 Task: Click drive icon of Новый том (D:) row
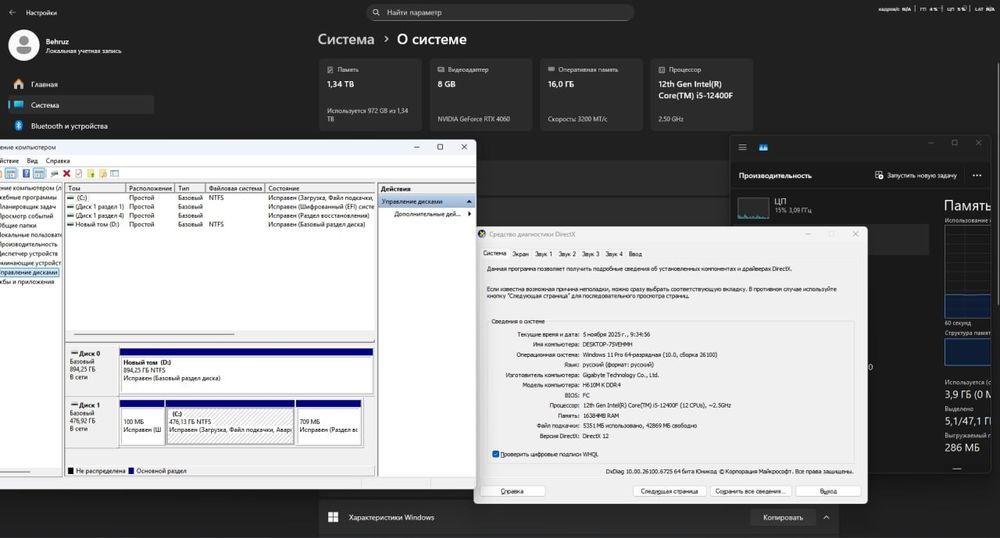coord(71,224)
